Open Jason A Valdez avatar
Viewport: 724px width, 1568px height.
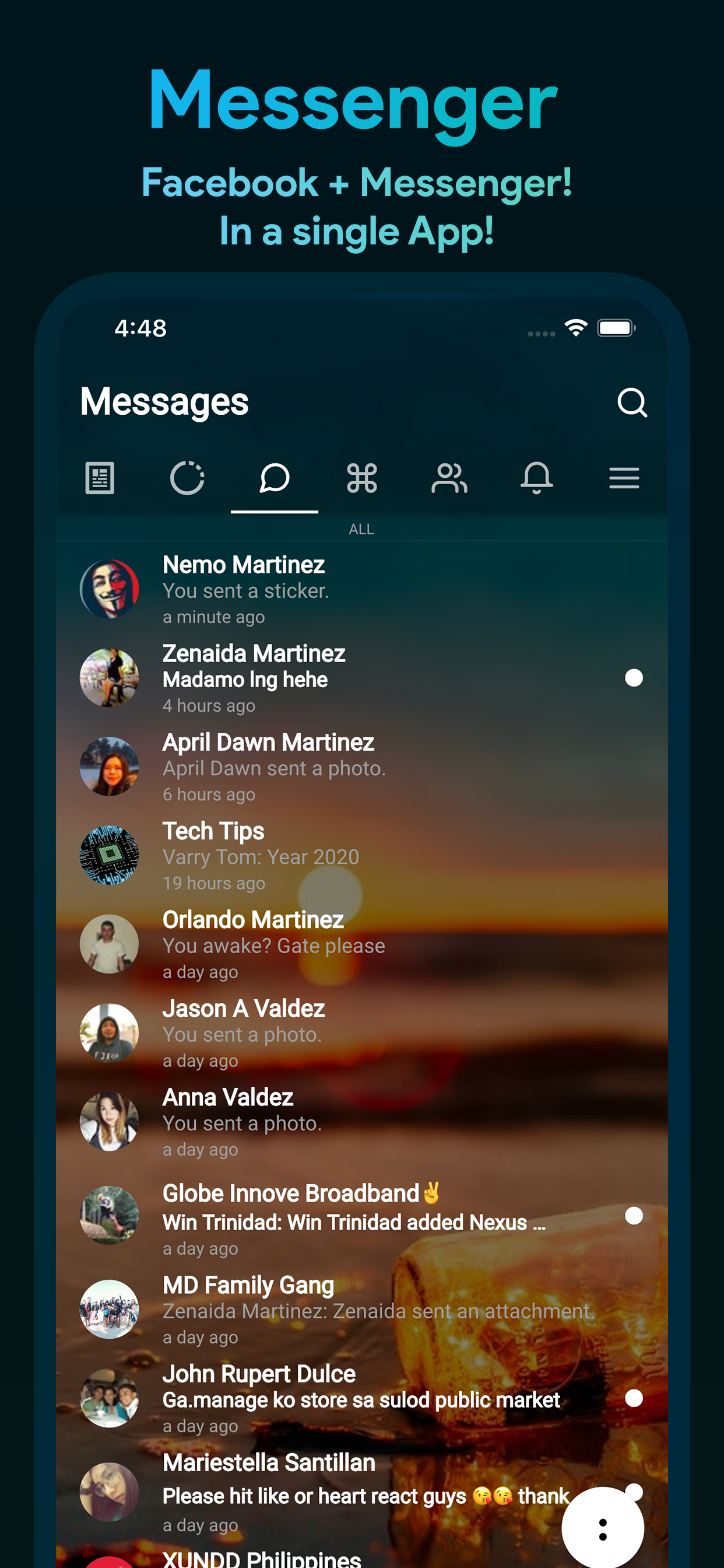click(110, 1033)
